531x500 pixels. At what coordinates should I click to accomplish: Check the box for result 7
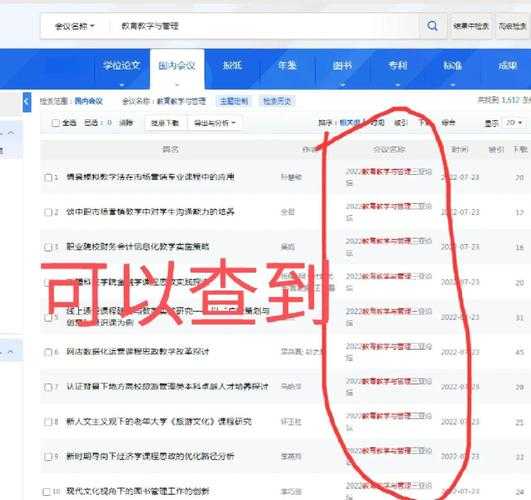coord(48,387)
